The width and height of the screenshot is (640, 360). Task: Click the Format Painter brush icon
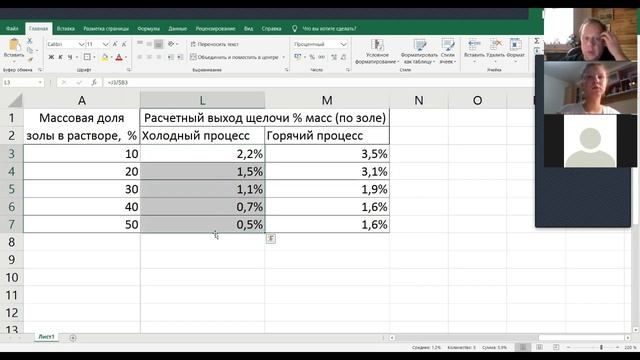(30, 60)
